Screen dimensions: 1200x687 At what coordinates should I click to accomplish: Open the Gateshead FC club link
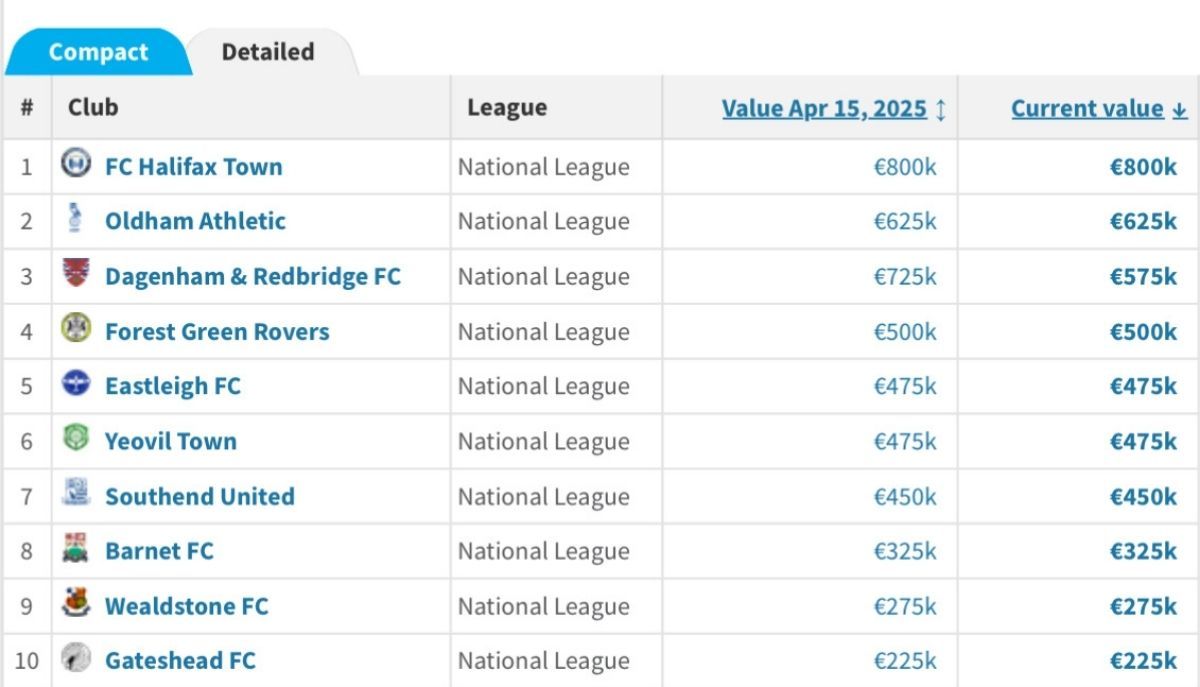pyautogui.click(x=180, y=661)
